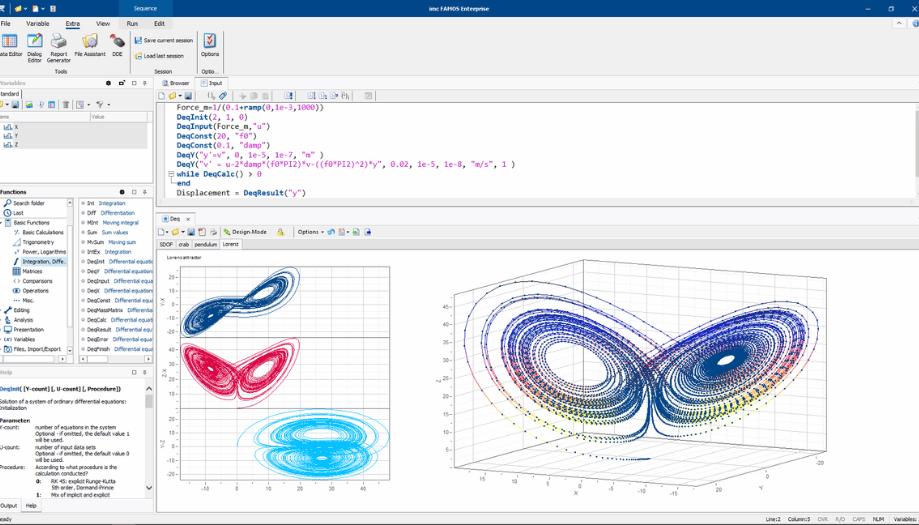Click Load last session
Screen dimensions: 919x525
coord(160,56)
